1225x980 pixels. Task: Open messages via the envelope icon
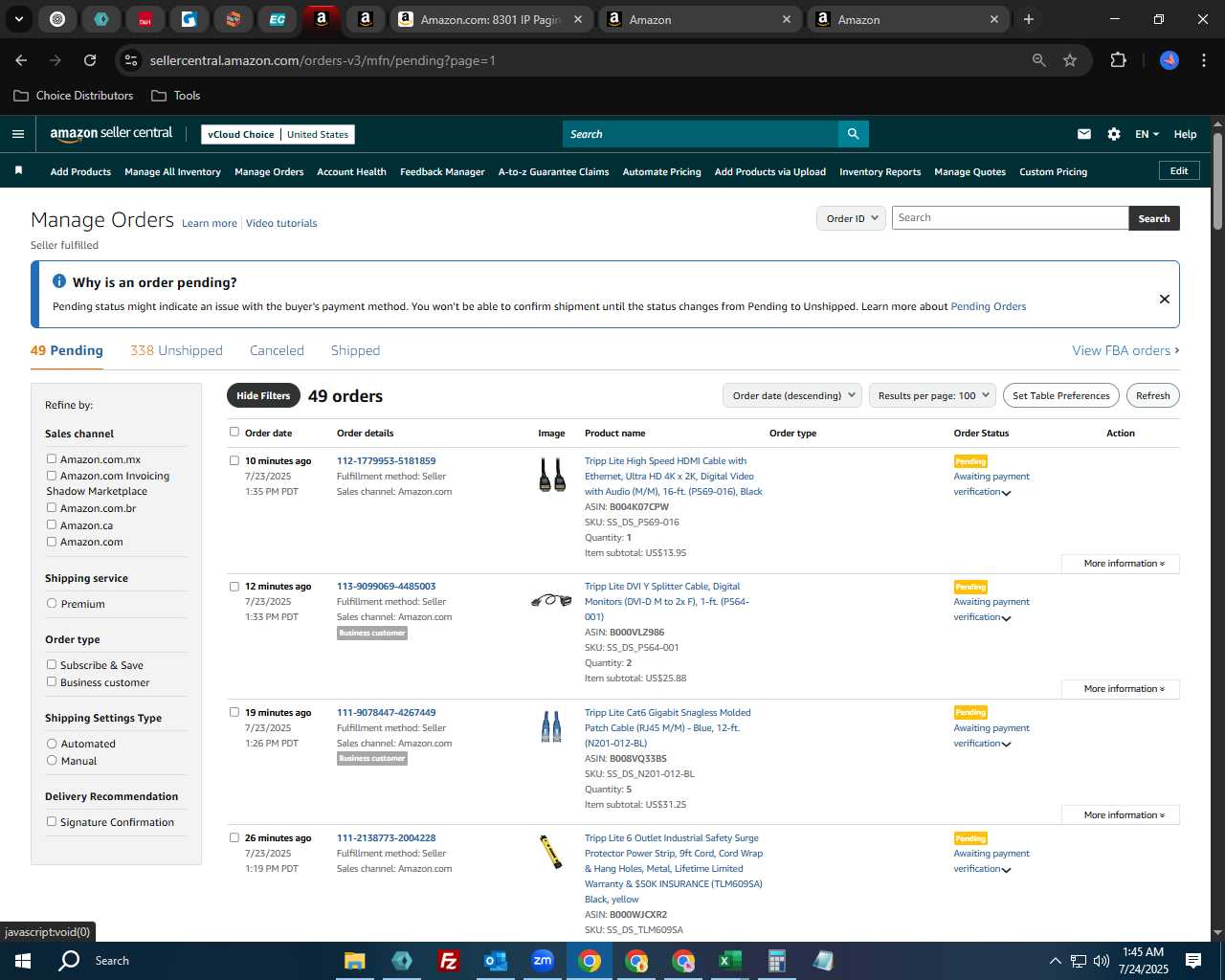(x=1084, y=134)
